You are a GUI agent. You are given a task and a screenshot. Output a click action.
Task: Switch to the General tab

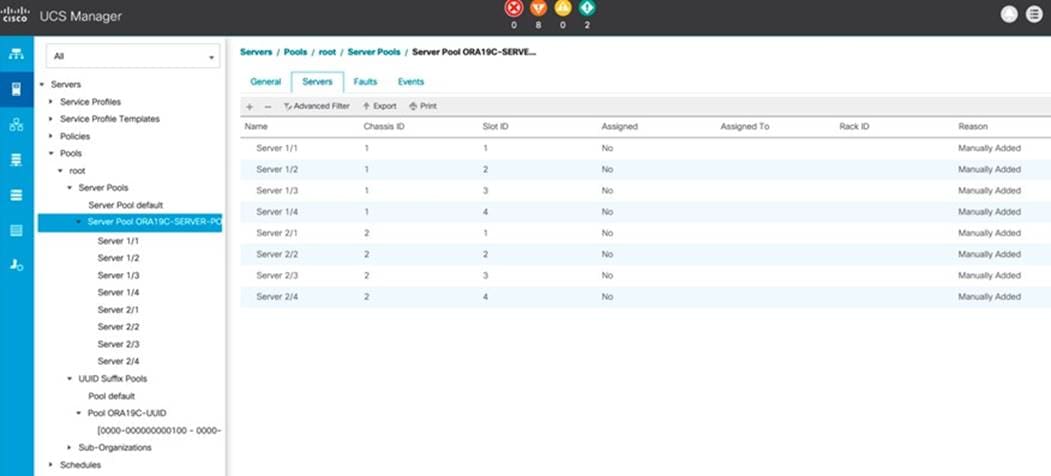click(x=265, y=82)
